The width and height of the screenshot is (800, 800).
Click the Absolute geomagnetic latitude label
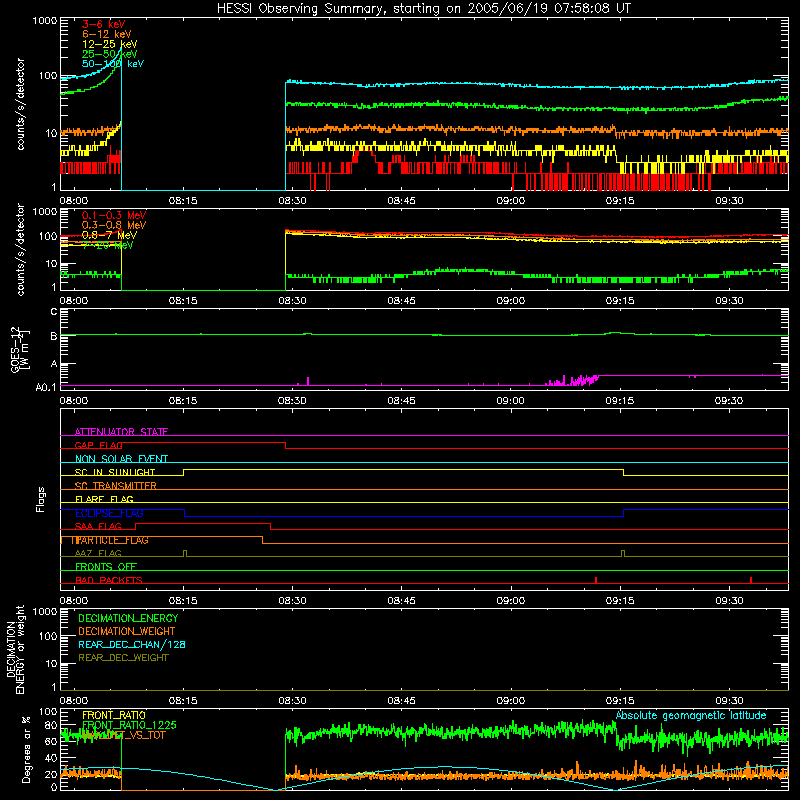click(691, 716)
